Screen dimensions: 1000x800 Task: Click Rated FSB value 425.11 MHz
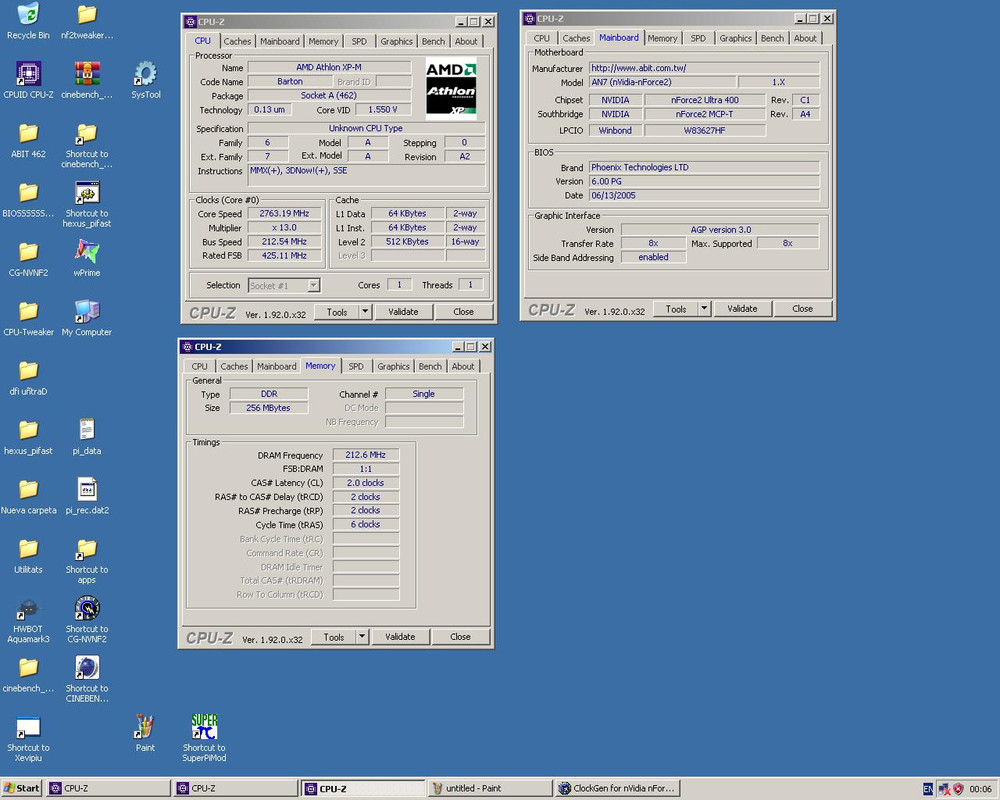point(284,256)
